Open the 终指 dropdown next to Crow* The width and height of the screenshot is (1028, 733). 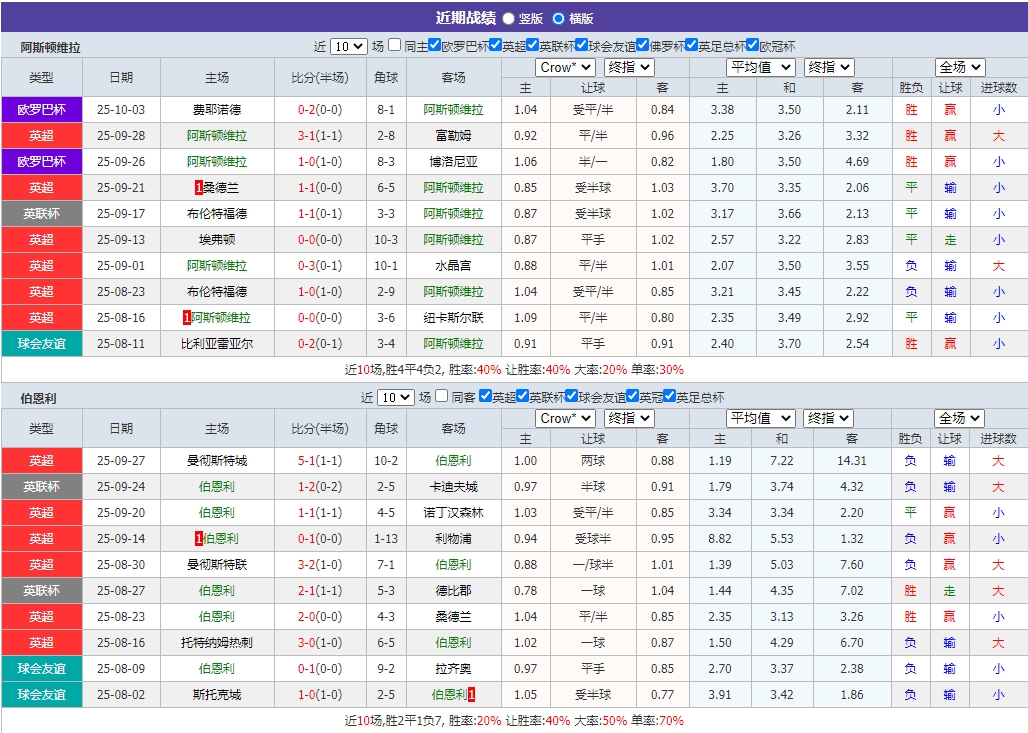click(x=628, y=67)
